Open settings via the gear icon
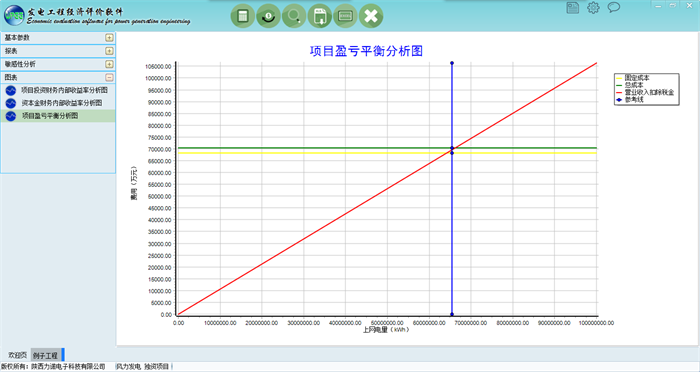700x372 pixels. tap(593, 8)
